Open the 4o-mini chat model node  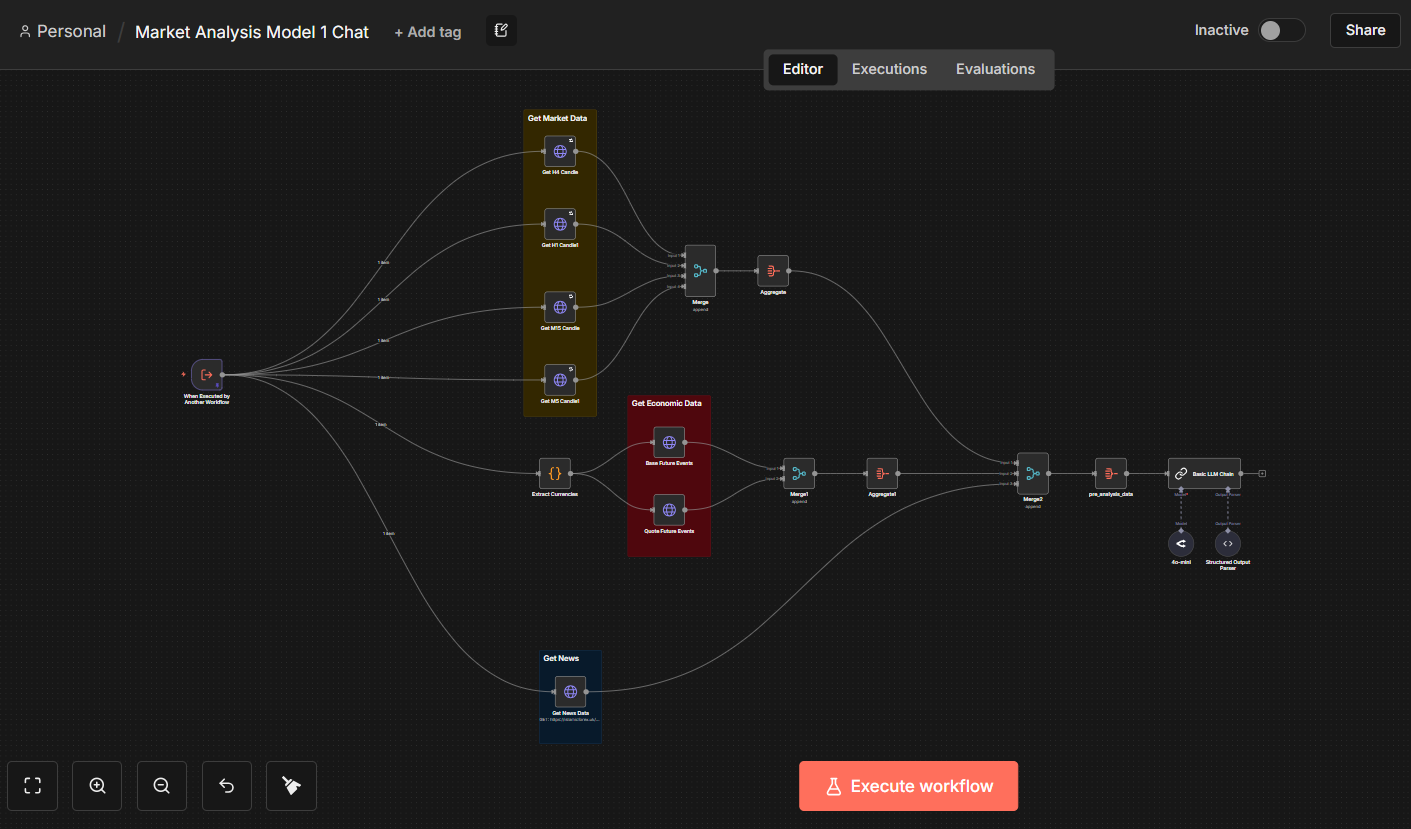coord(1181,543)
